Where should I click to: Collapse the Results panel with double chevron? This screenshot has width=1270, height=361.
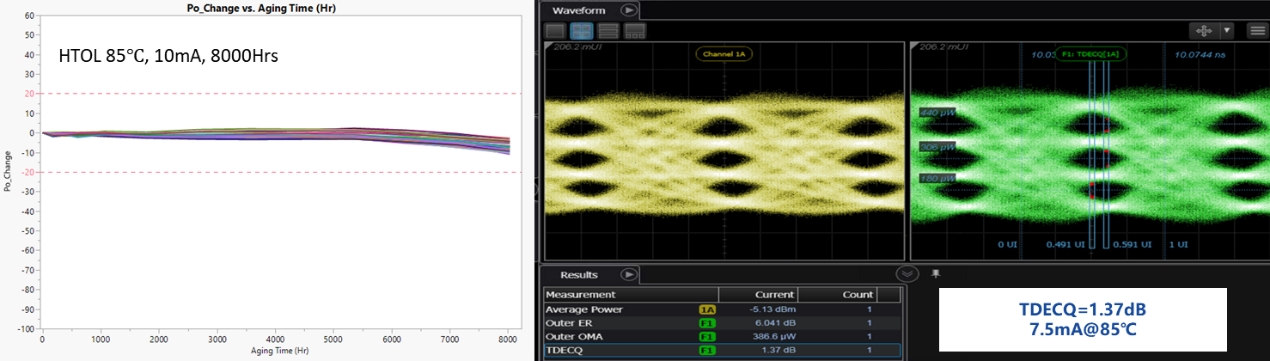(x=907, y=273)
